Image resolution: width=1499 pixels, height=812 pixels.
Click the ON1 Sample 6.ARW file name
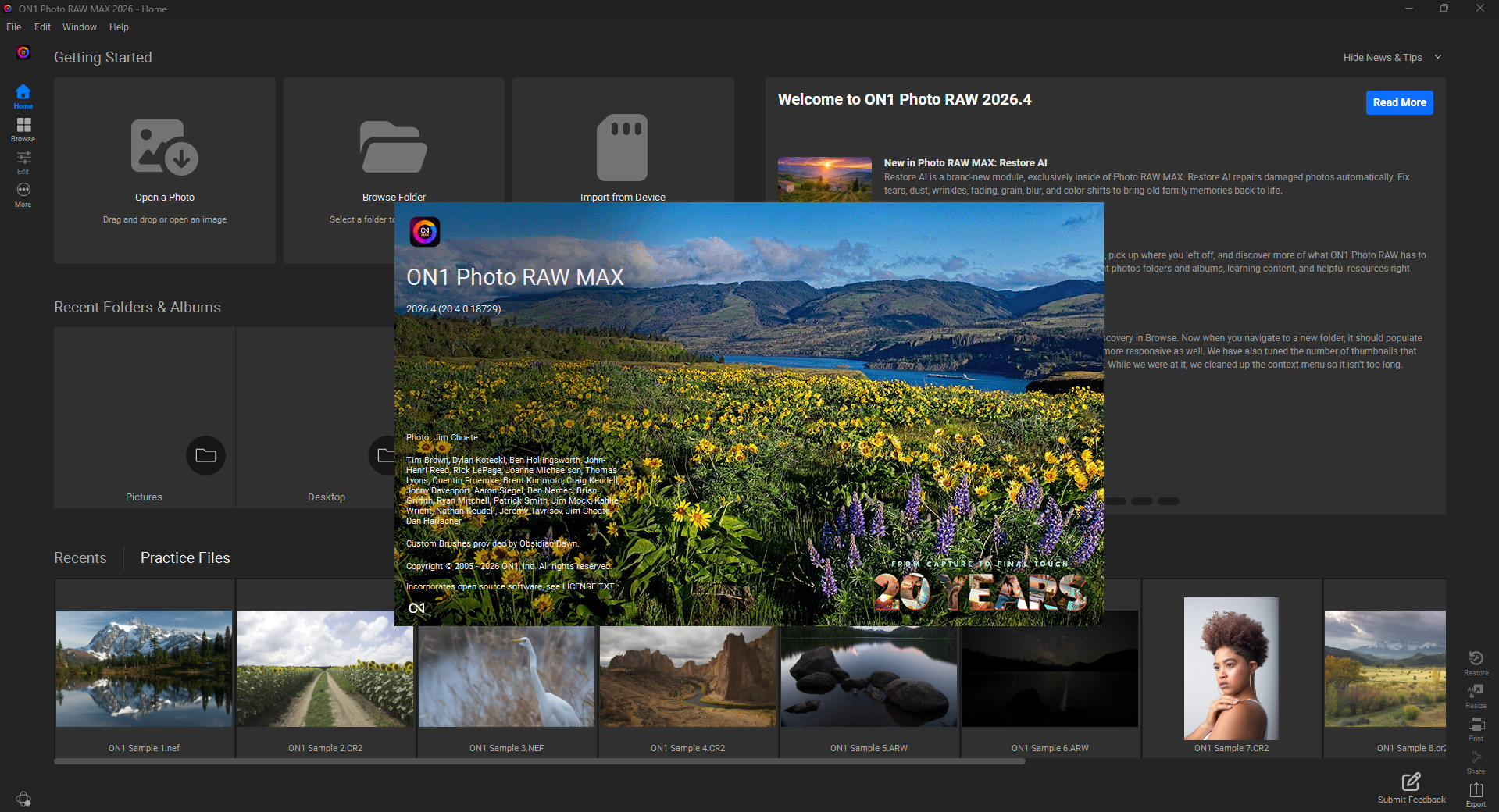1050,748
